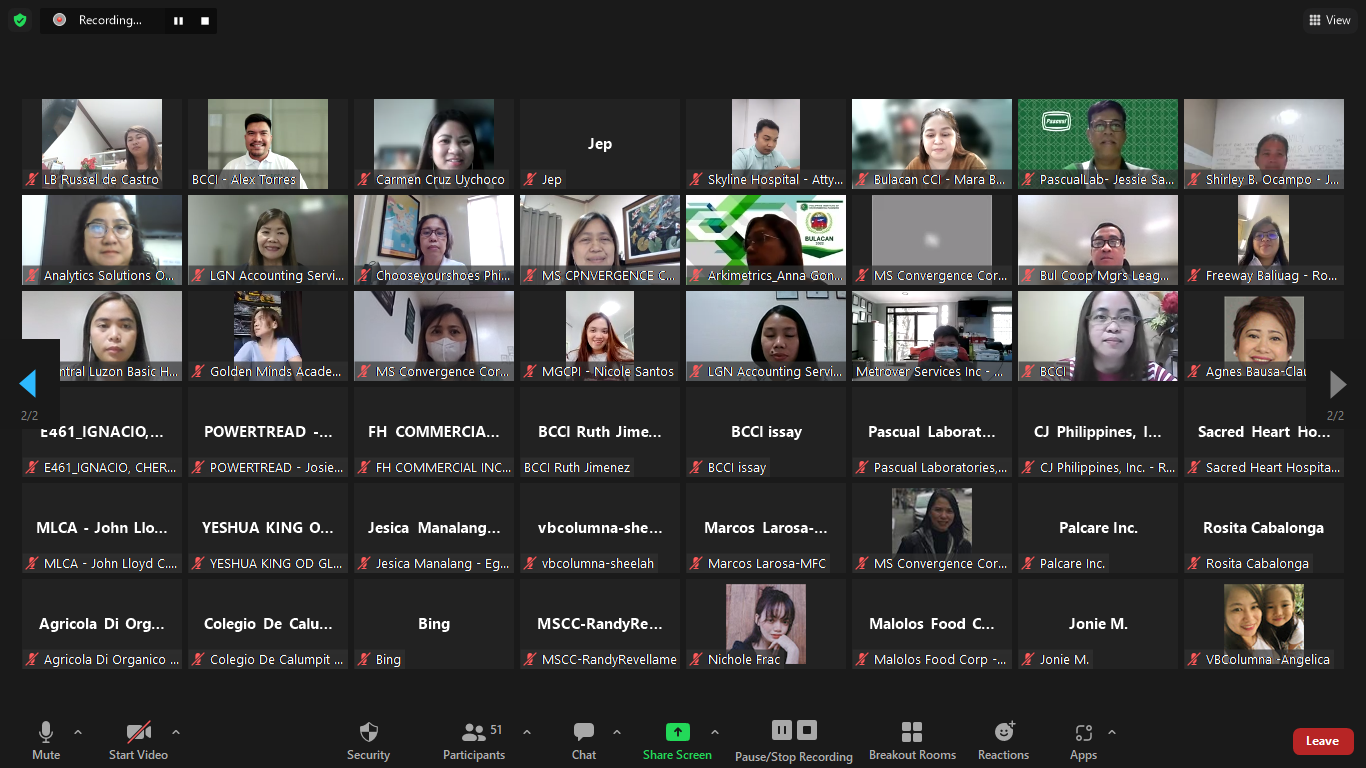
Task: Open the View layout menu
Action: 1328,20
